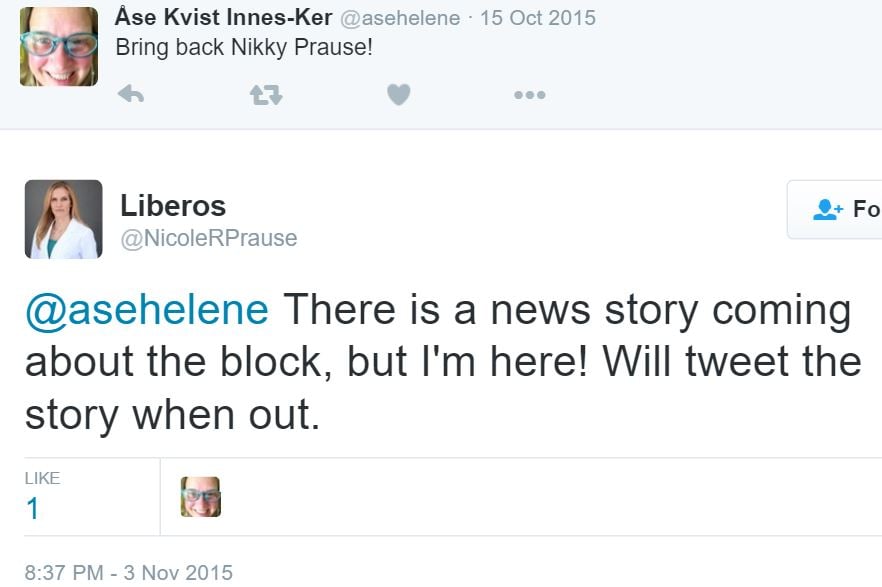This screenshot has height=587, width=882.
Task: Retweet Åse Kvist Innes-Ker's tweet
Action: click(265, 95)
